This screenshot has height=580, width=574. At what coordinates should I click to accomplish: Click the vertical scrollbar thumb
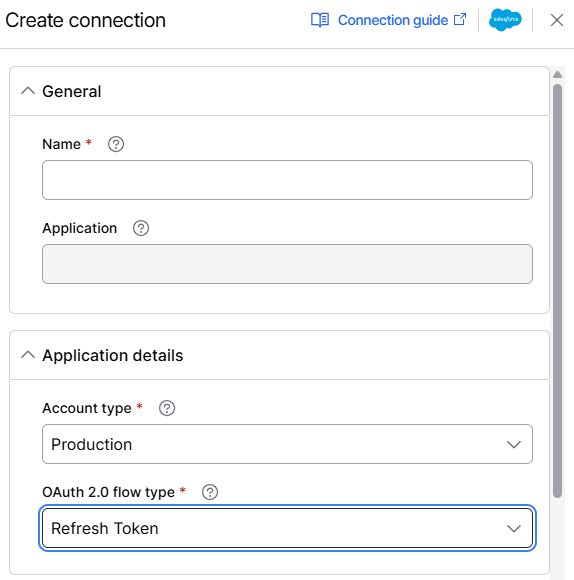(557, 291)
